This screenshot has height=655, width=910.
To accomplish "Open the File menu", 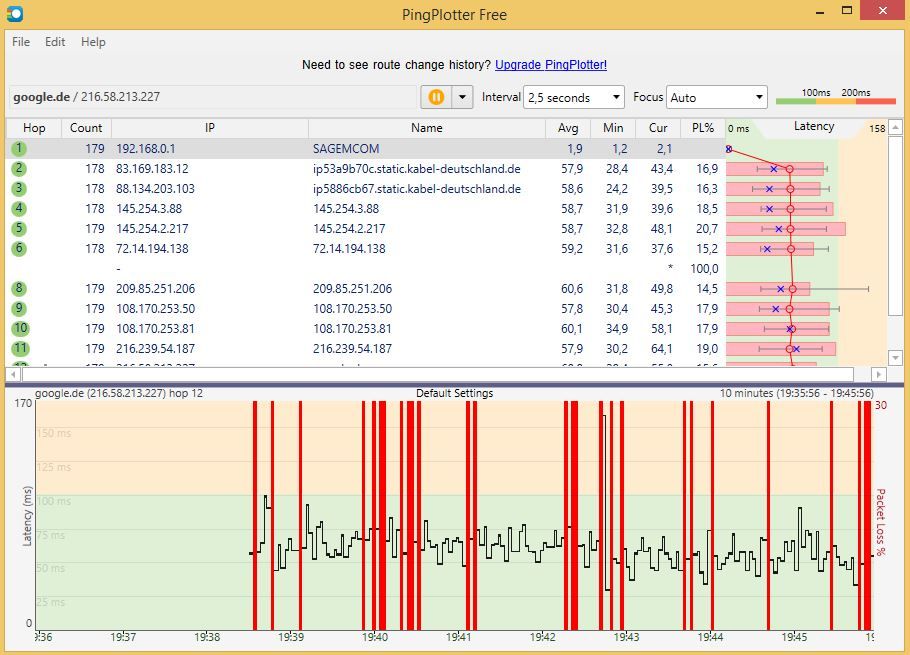I will (21, 42).
